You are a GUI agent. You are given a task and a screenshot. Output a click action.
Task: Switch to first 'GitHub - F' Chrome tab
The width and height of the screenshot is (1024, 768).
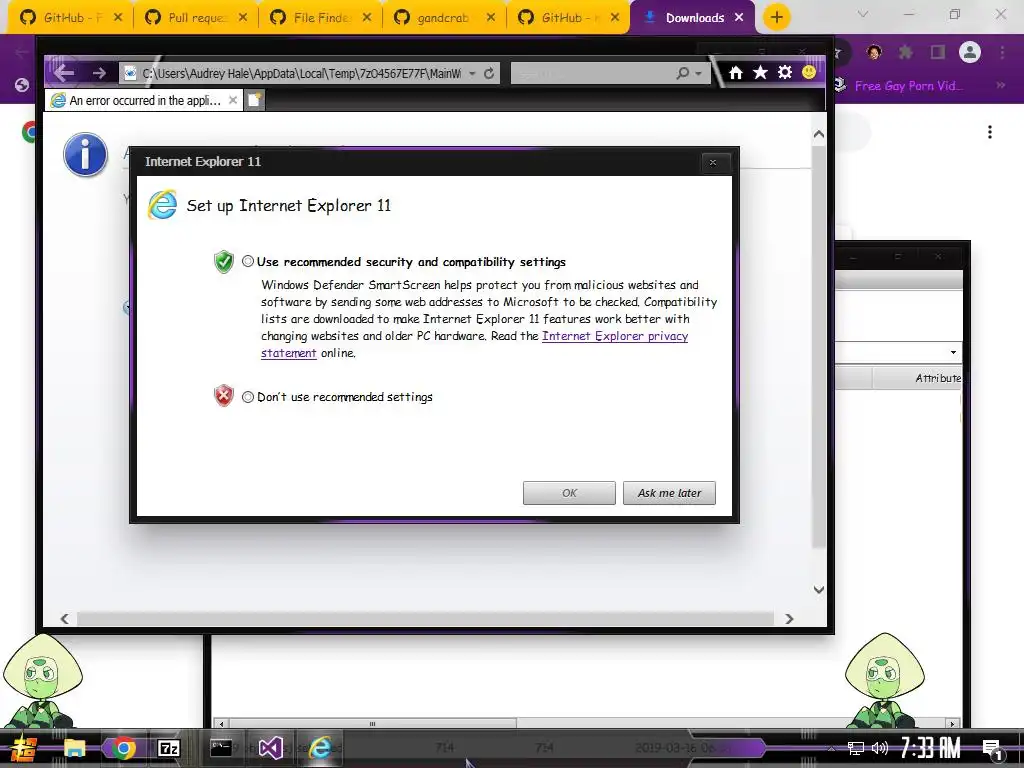click(71, 18)
